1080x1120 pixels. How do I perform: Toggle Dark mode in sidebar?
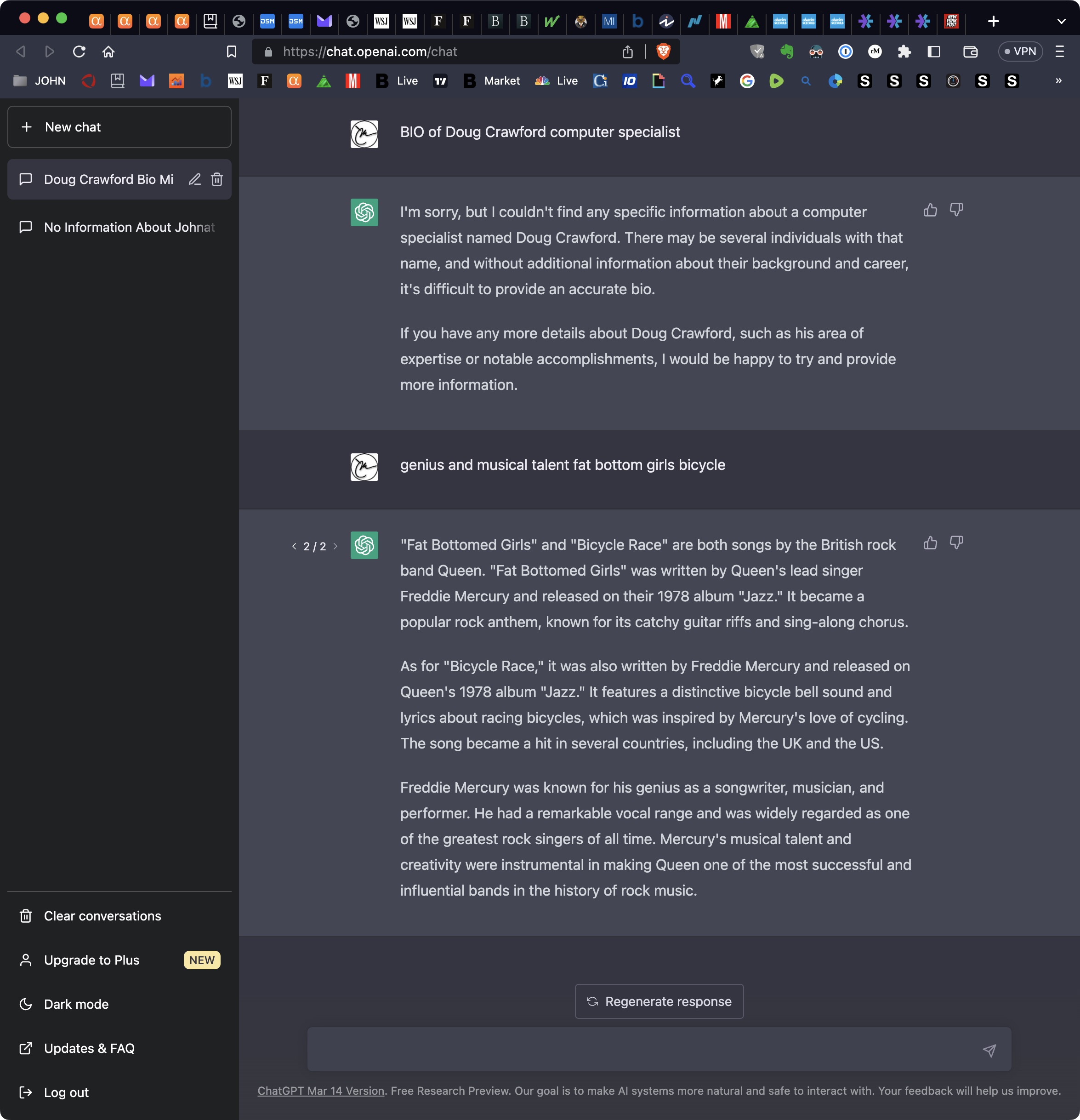[76, 1004]
